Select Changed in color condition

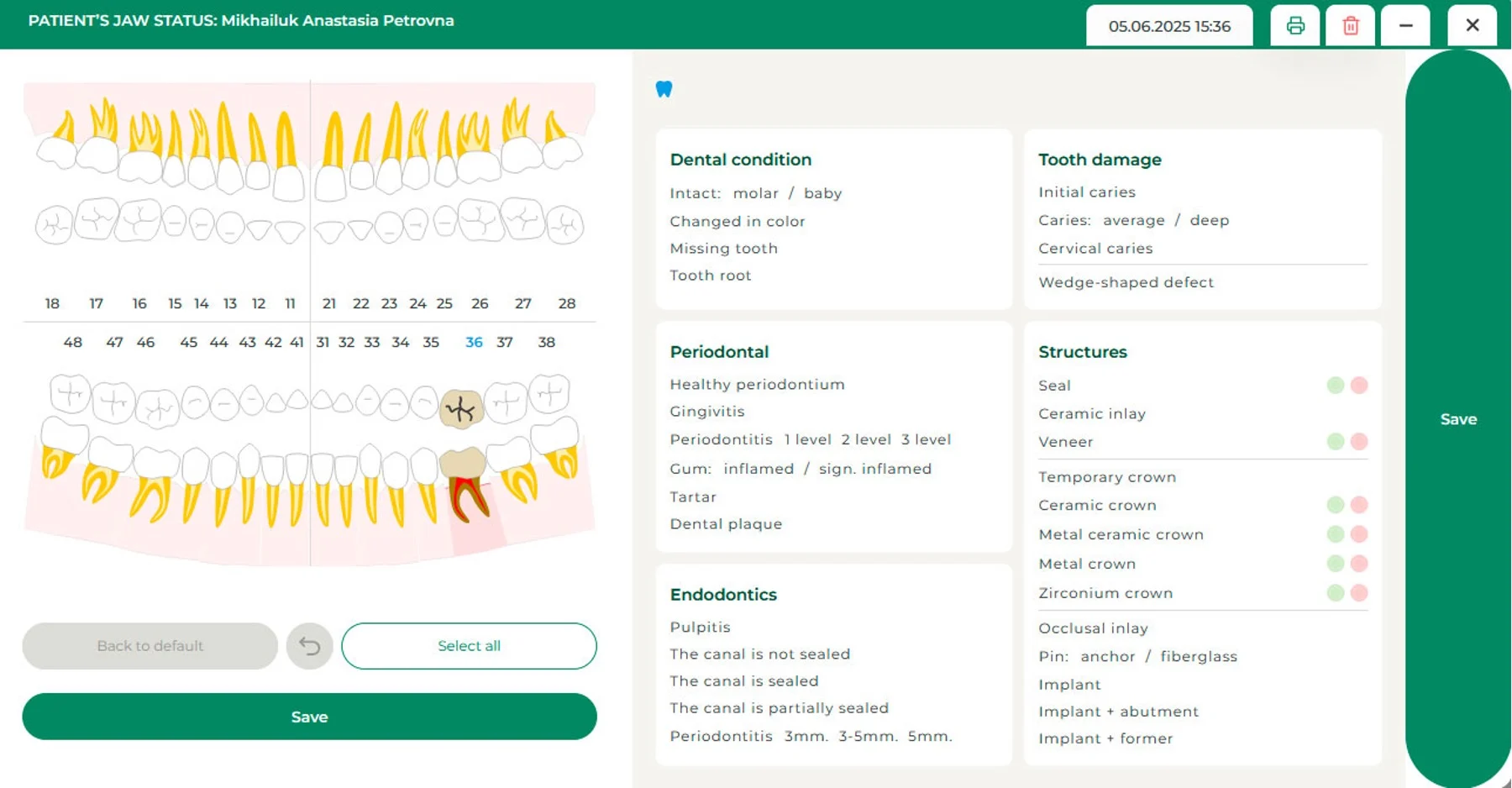point(738,222)
